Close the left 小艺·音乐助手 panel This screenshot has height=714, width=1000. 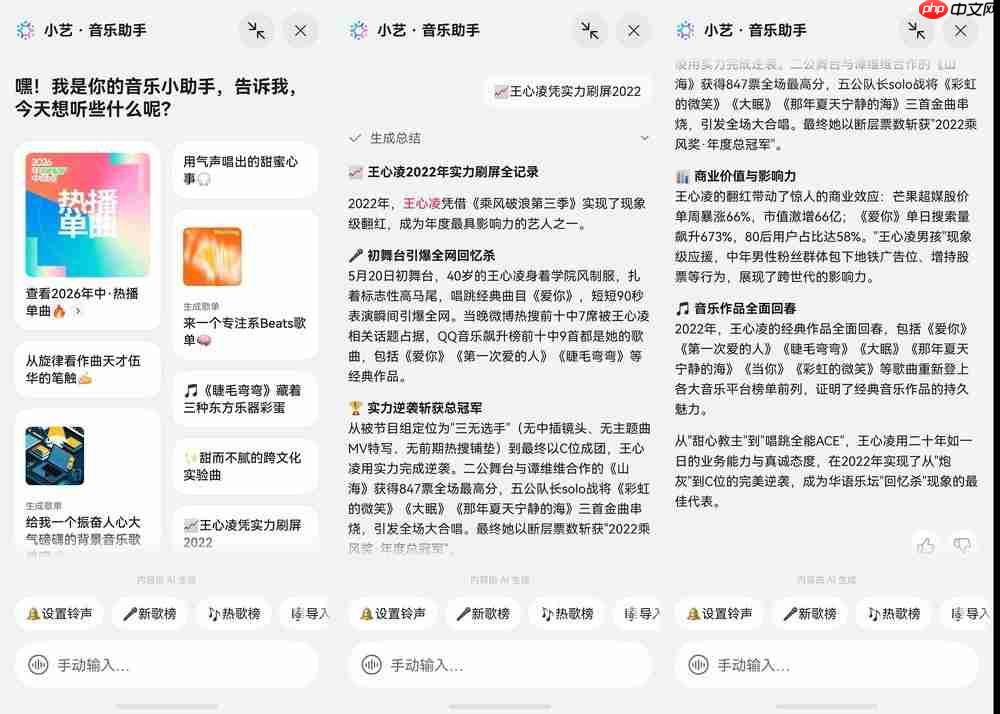pyautogui.click(x=300, y=31)
